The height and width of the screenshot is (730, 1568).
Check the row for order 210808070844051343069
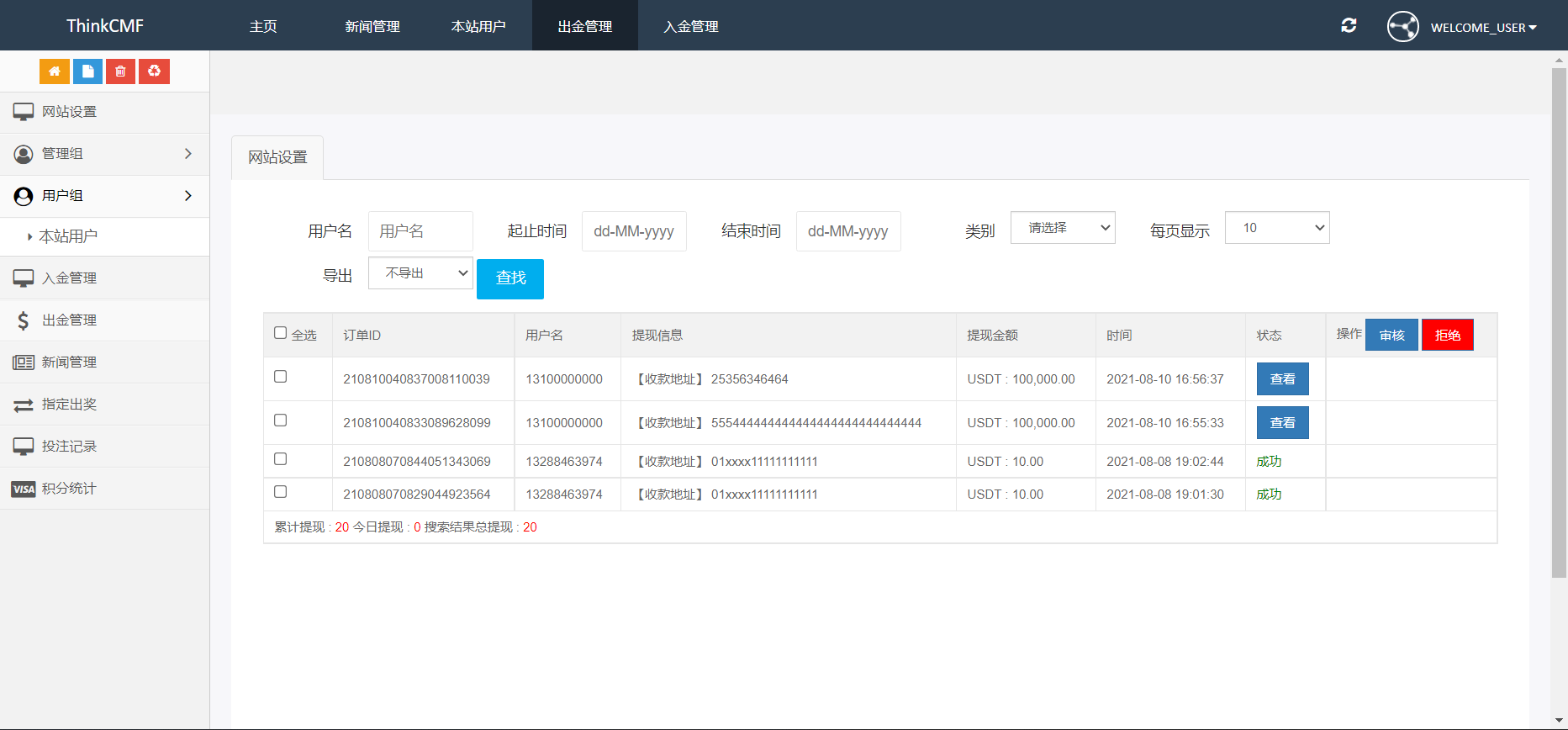pos(281,459)
